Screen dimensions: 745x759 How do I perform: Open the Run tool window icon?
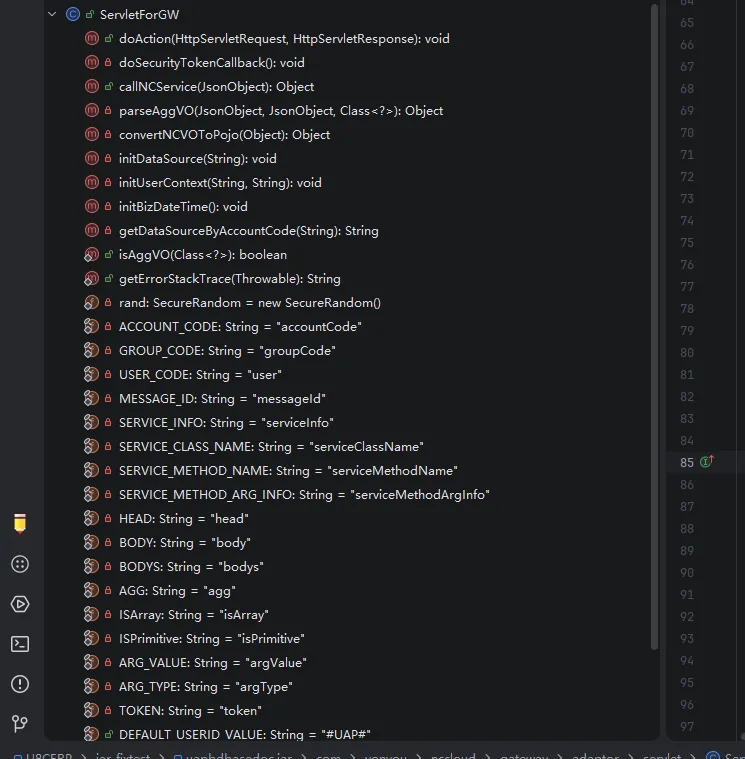point(20,604)
